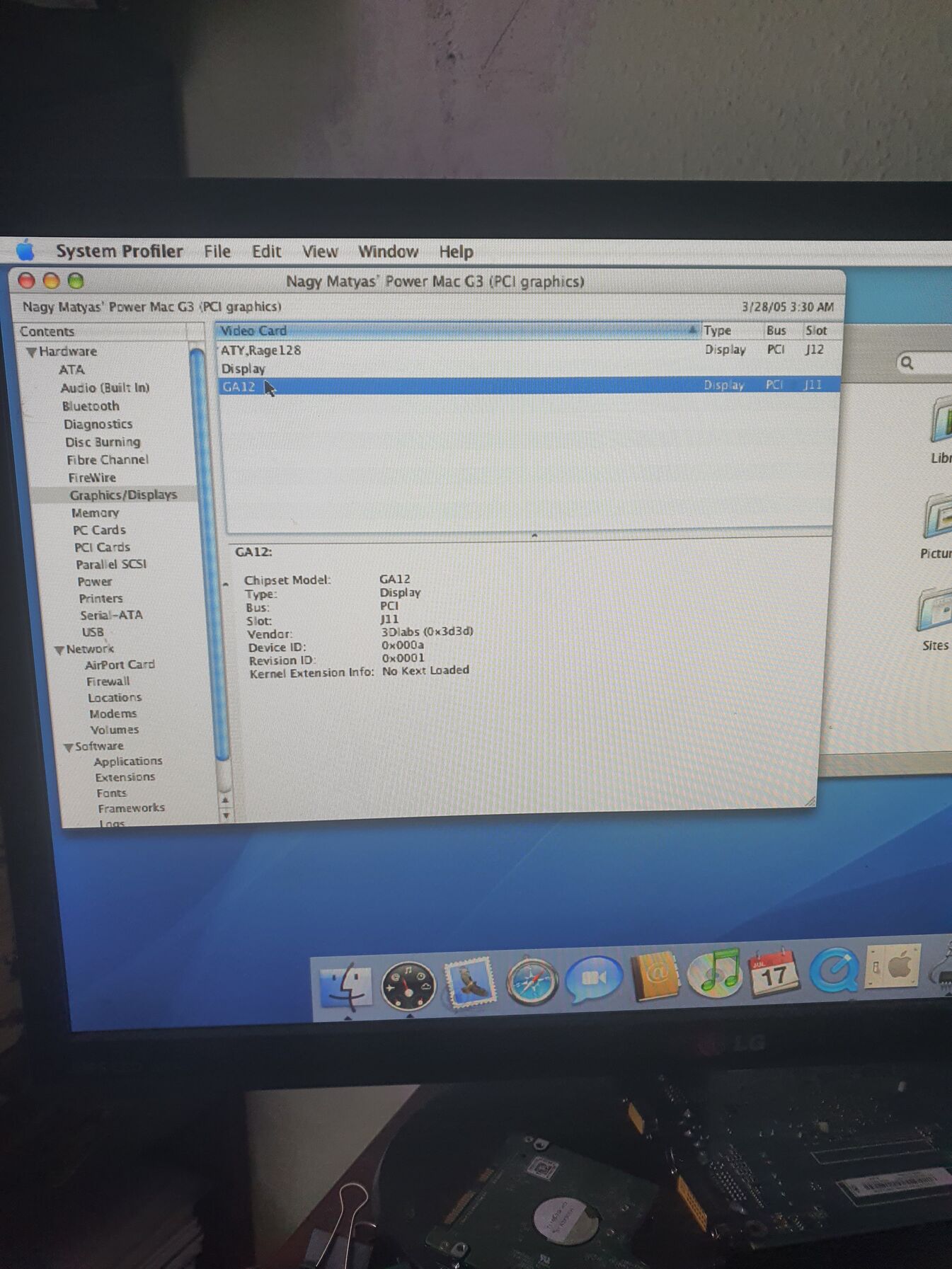This screenshot has height=1269, width=952.
Task: Open the Edit menu
Action: (266, 251)
